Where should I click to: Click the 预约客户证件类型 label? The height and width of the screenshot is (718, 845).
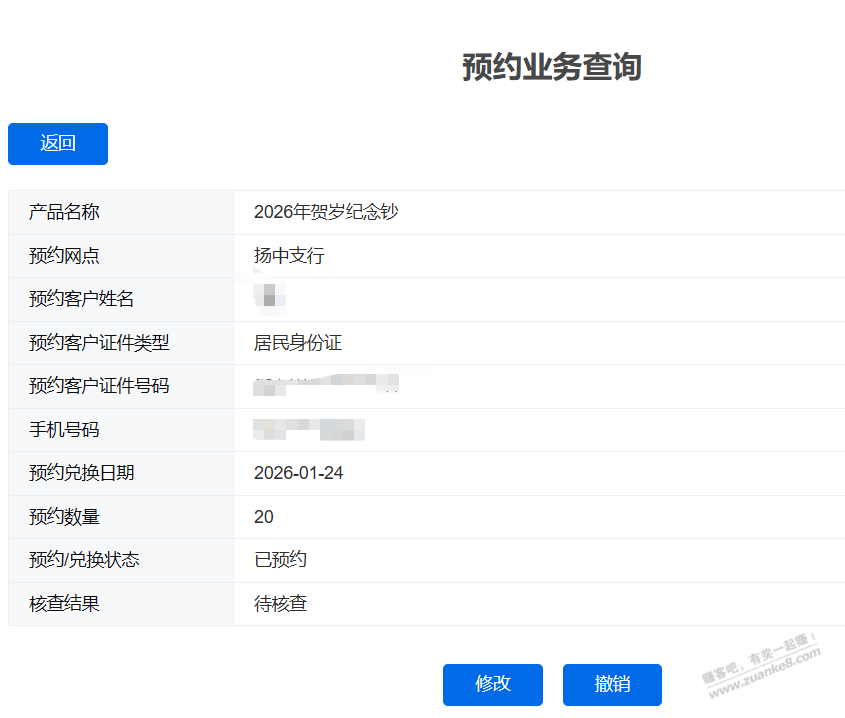pyautogui.click(x=99, y=343)
